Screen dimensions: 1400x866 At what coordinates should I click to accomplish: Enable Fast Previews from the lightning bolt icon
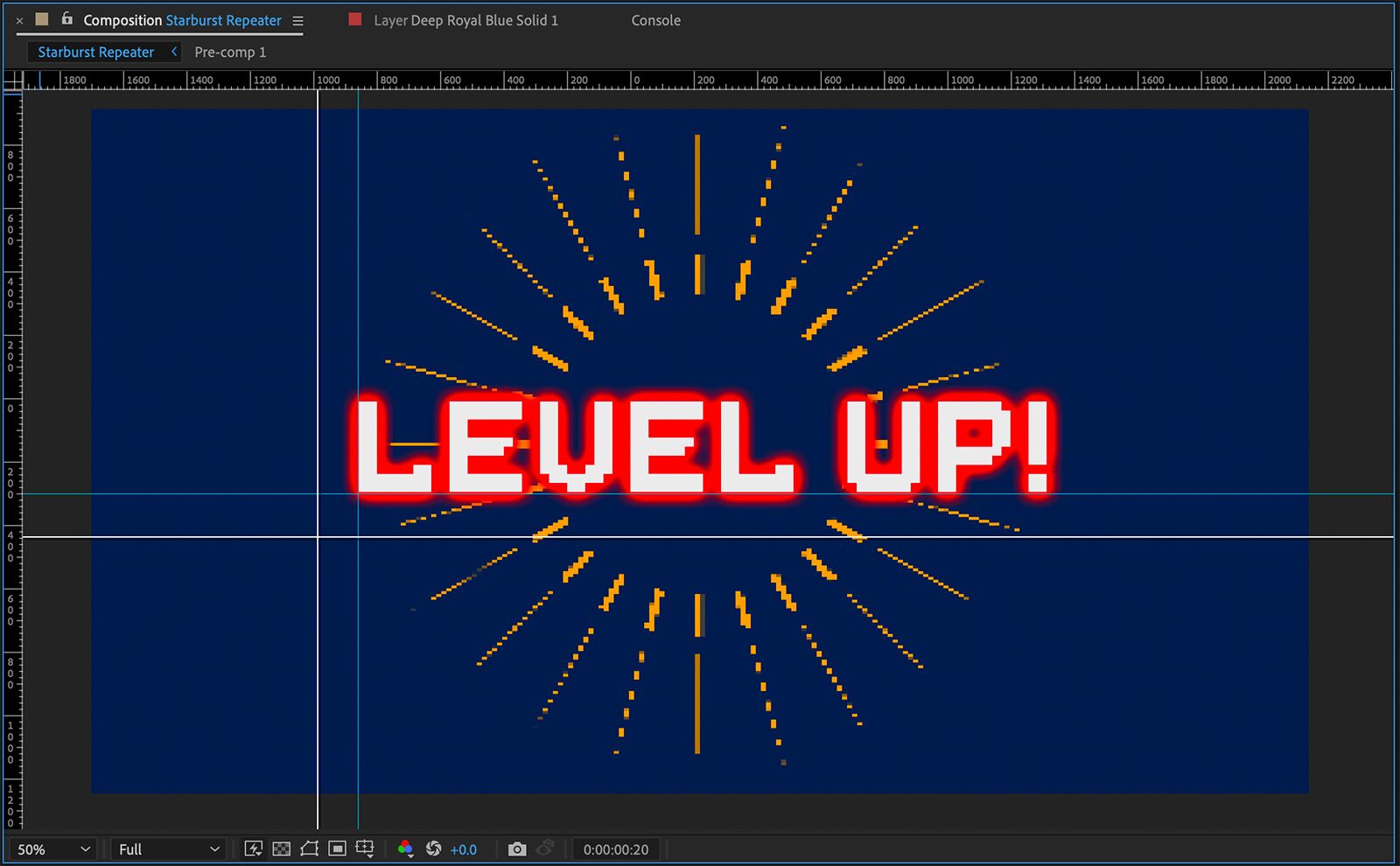tap(254, 849)
